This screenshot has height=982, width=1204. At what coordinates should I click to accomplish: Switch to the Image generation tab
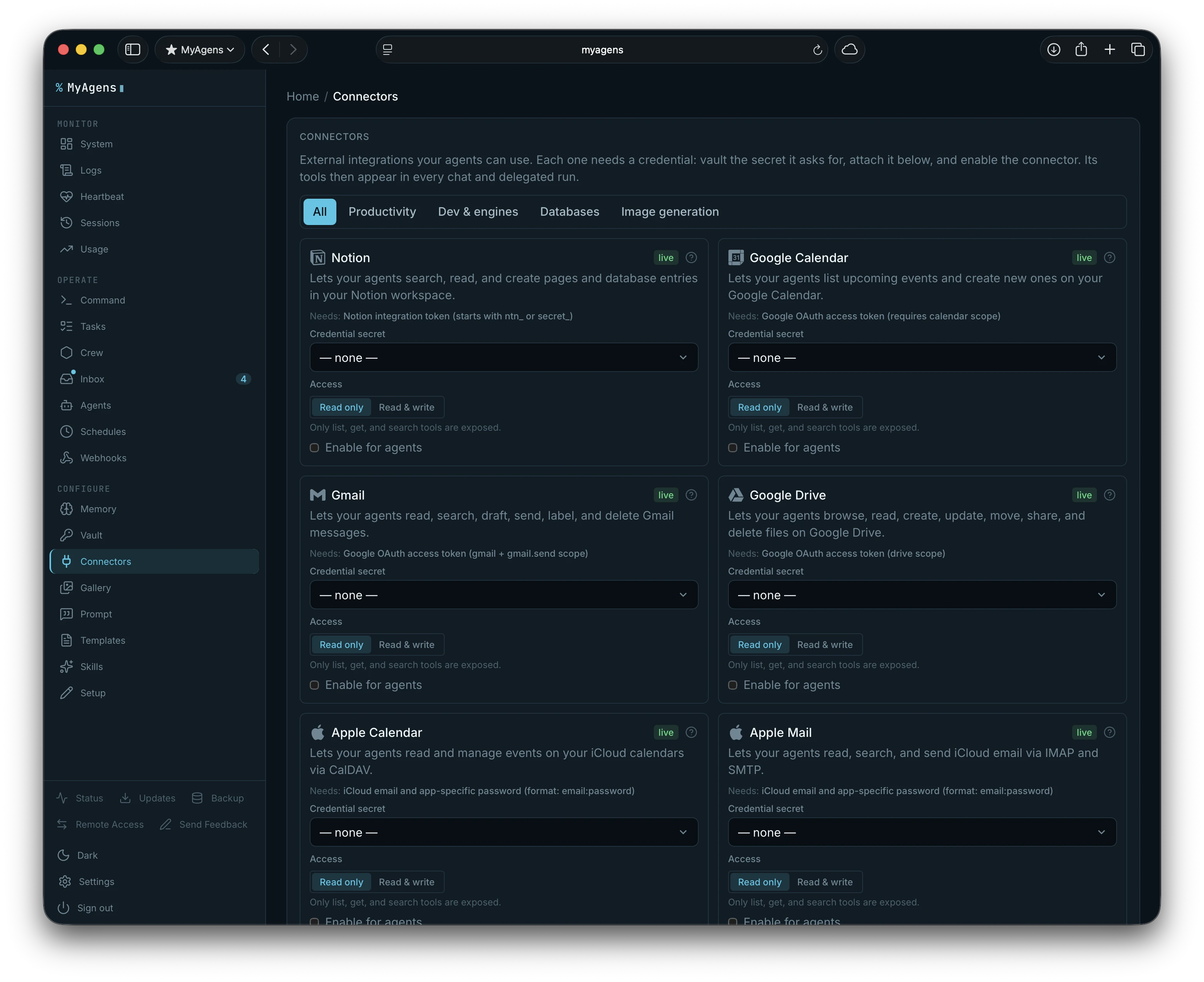click(x=669, y=211)
